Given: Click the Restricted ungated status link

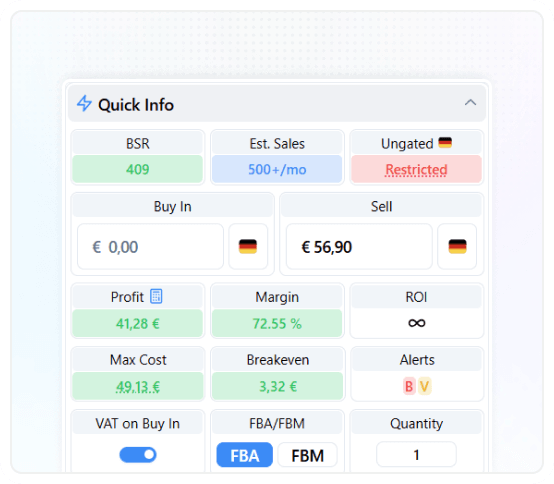Looking at the screenshot, I should click(416, 170).
